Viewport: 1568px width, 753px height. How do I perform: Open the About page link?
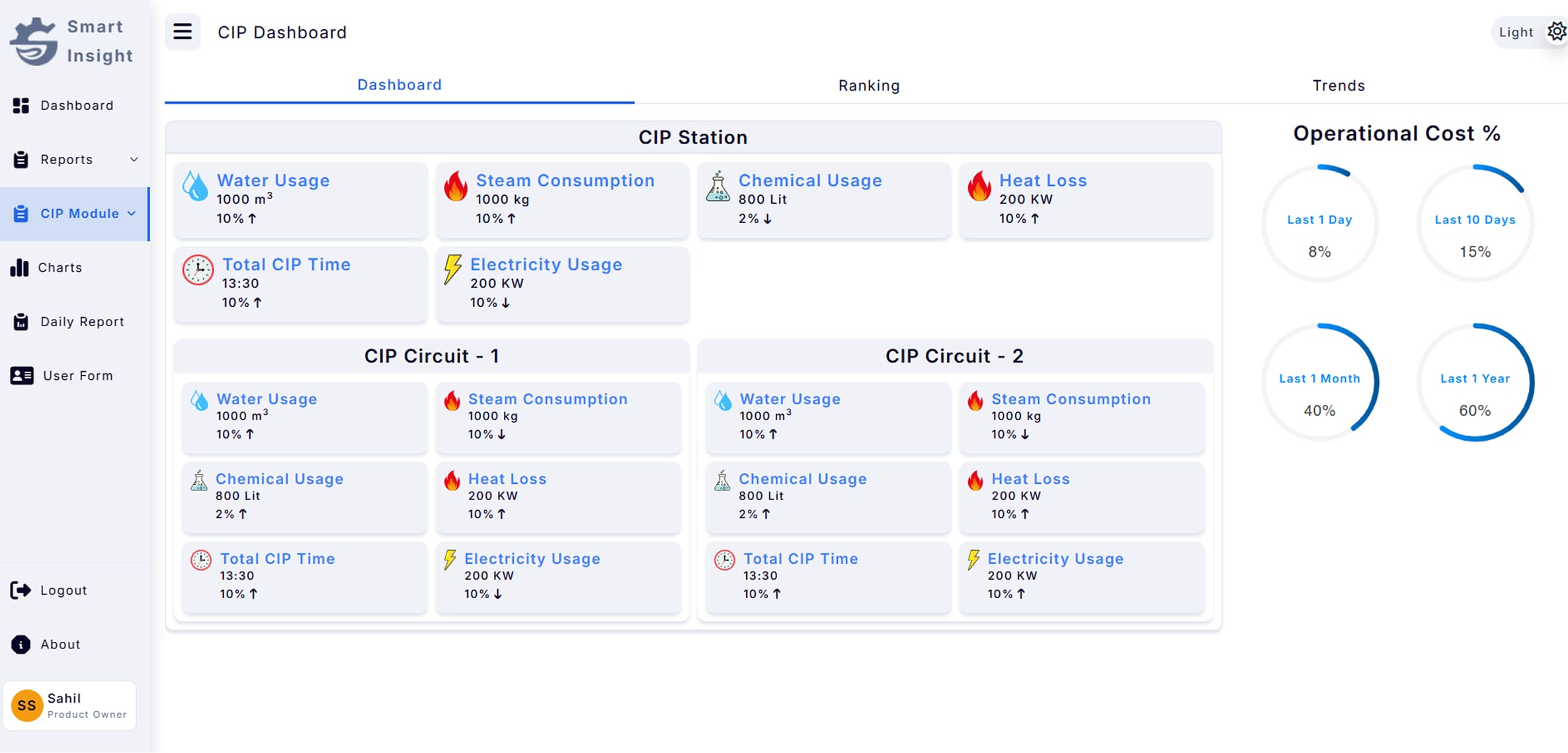pyautogui.click(x=60, y=644)
